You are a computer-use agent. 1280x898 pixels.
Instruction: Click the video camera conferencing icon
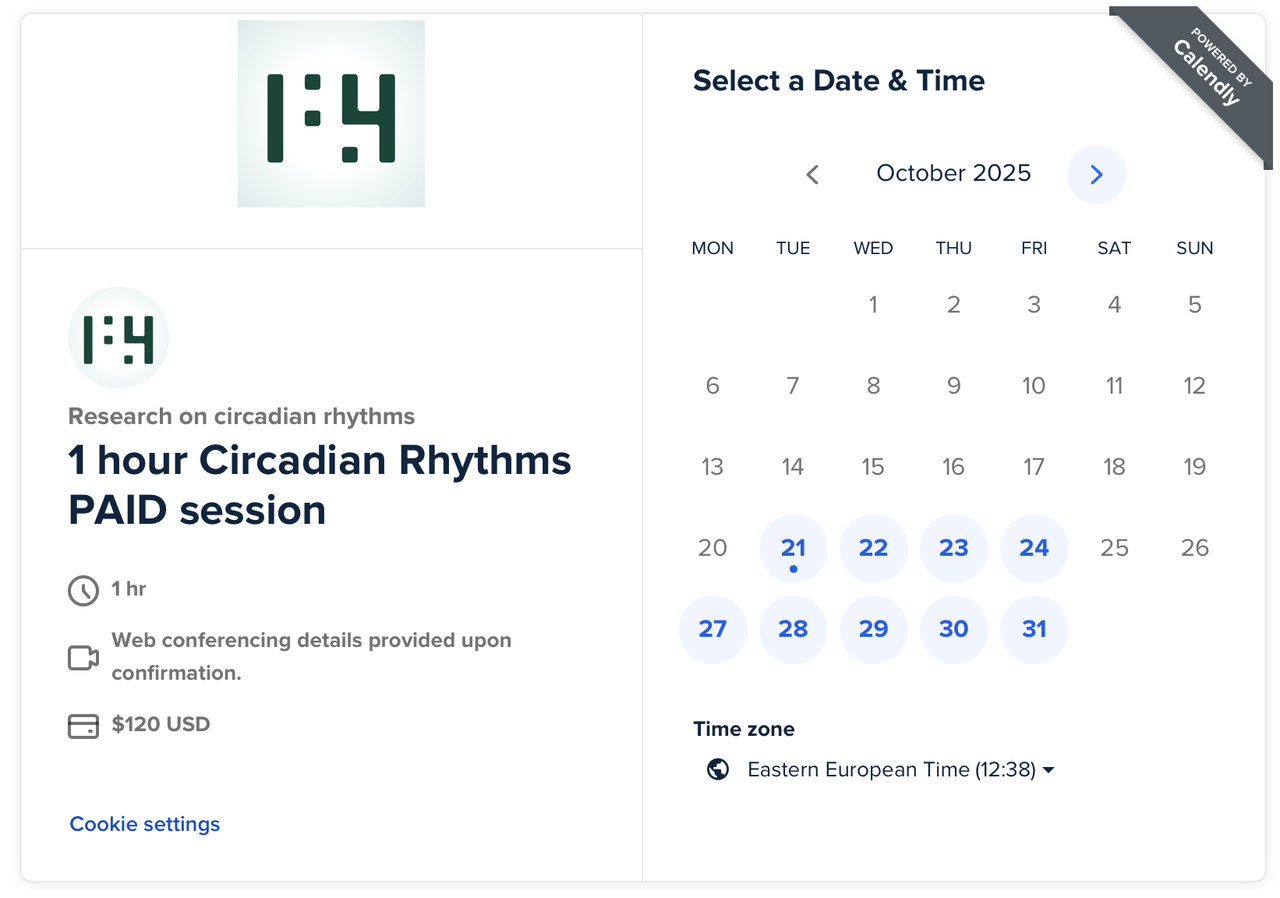click(x=83, y=657)
